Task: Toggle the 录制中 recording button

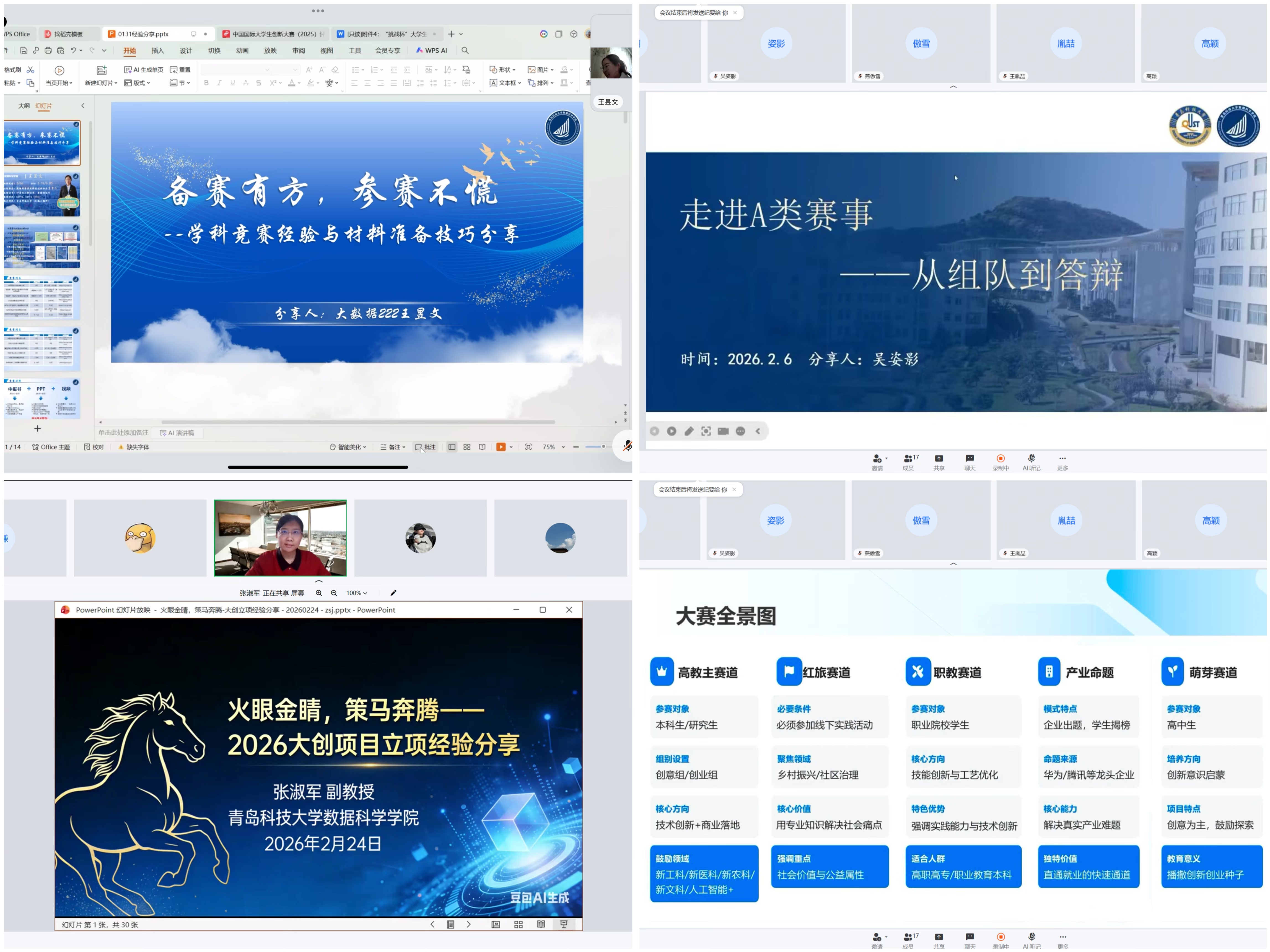Action: coord(1001,459)
